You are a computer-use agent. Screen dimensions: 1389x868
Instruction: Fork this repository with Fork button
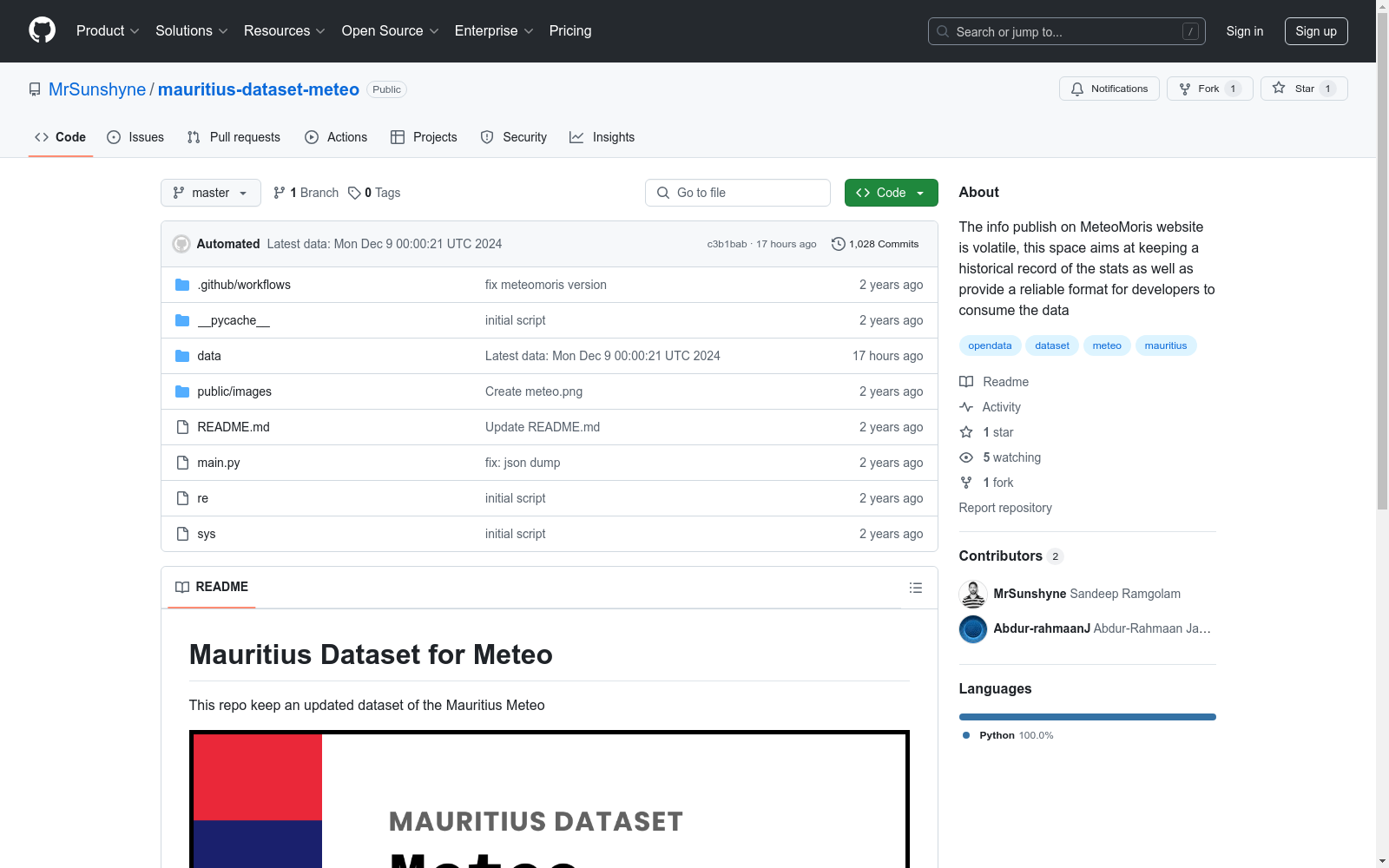tap(1209, 89)
